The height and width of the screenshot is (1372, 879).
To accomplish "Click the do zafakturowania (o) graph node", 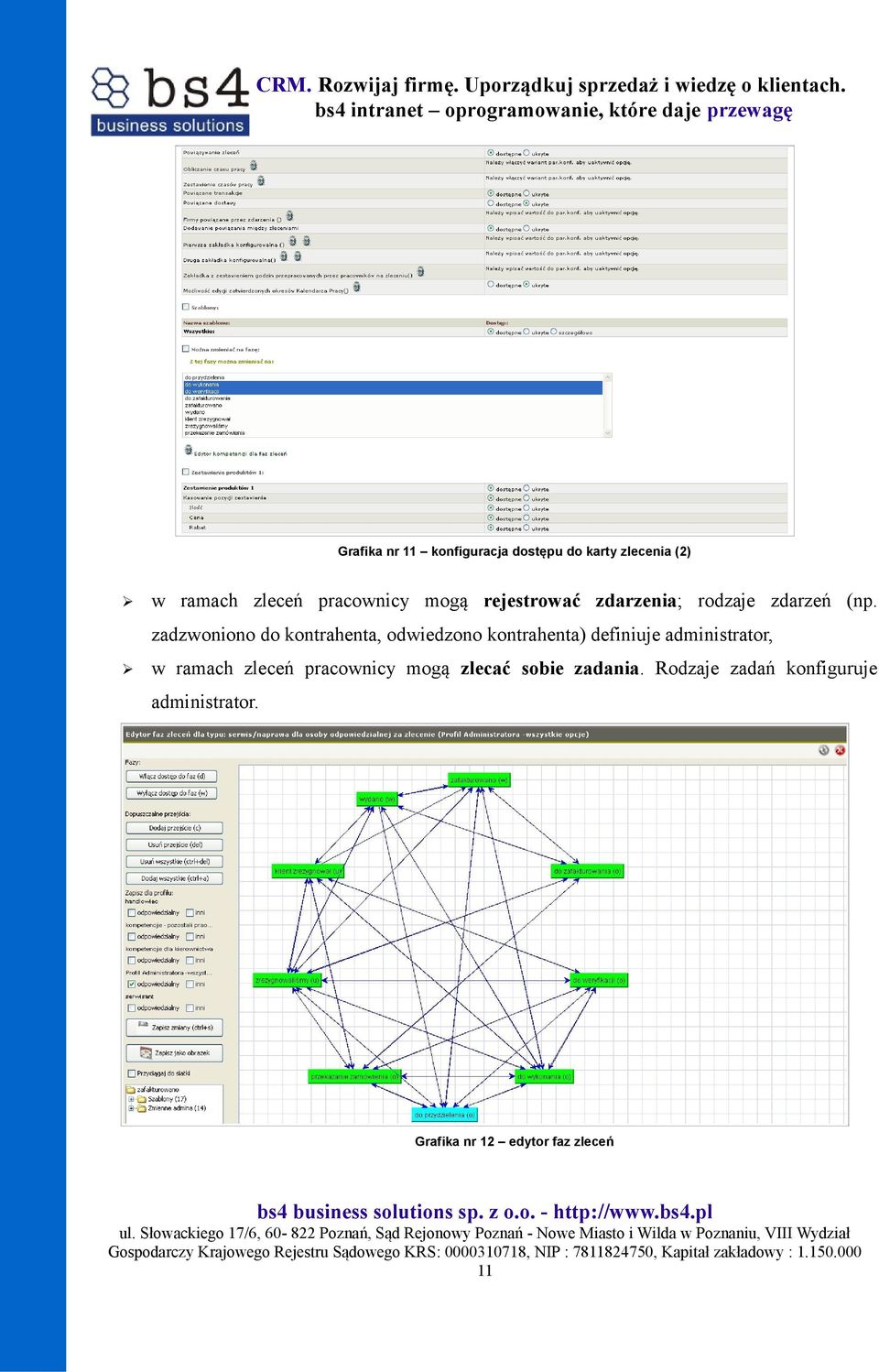I will [587, 871].
